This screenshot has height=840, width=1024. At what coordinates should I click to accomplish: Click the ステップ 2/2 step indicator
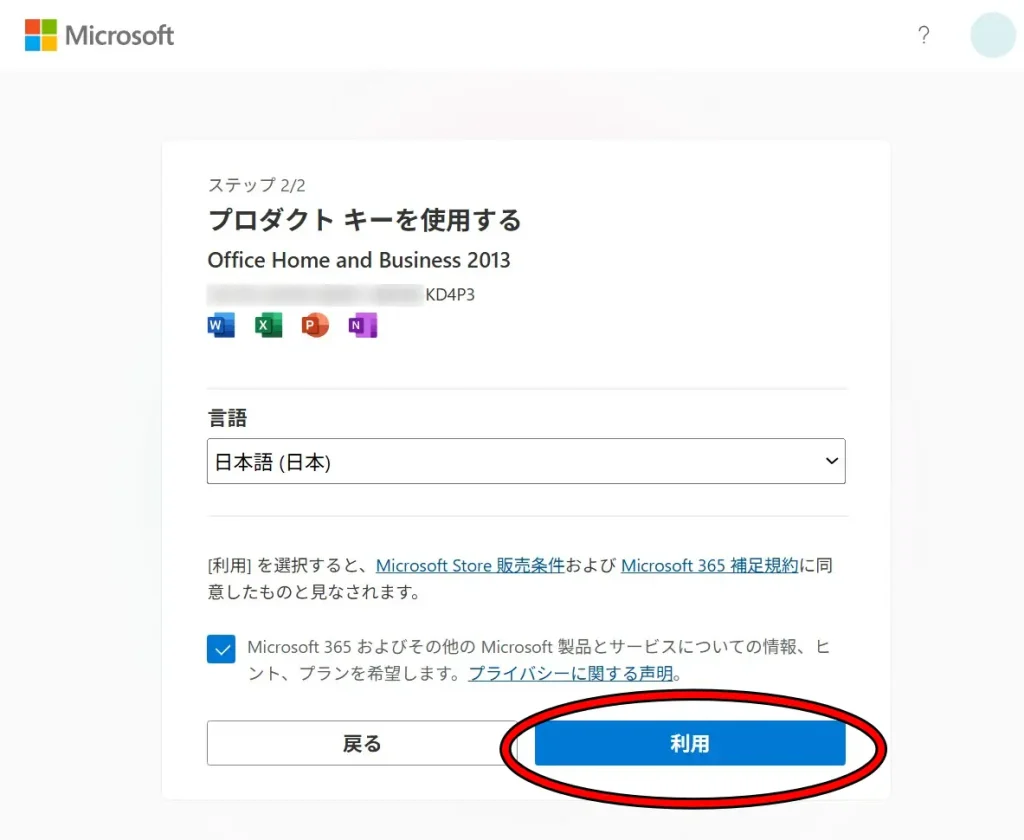pyautogui.click(x=256, y=185)
